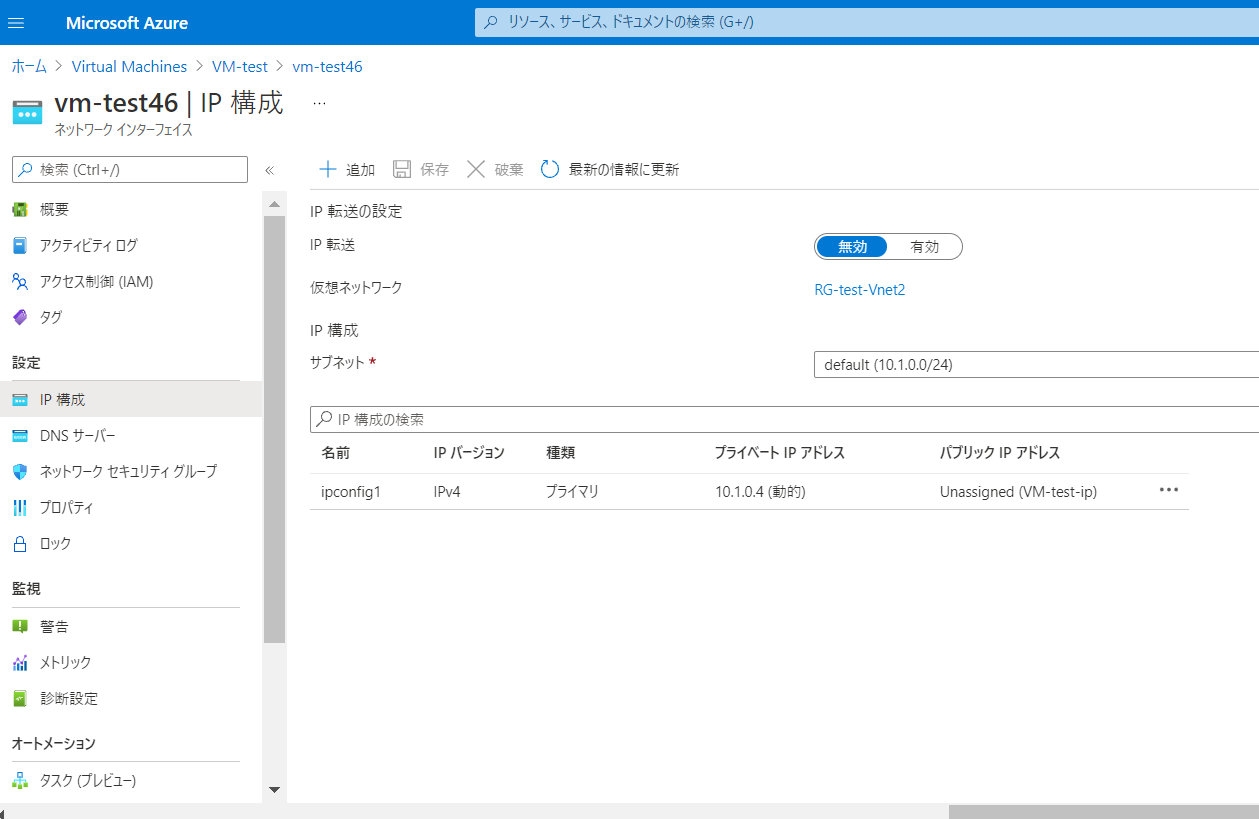The image size is (1259, 819).
Task: Click the 最新の情報に更新 button label
Action: 624,170
